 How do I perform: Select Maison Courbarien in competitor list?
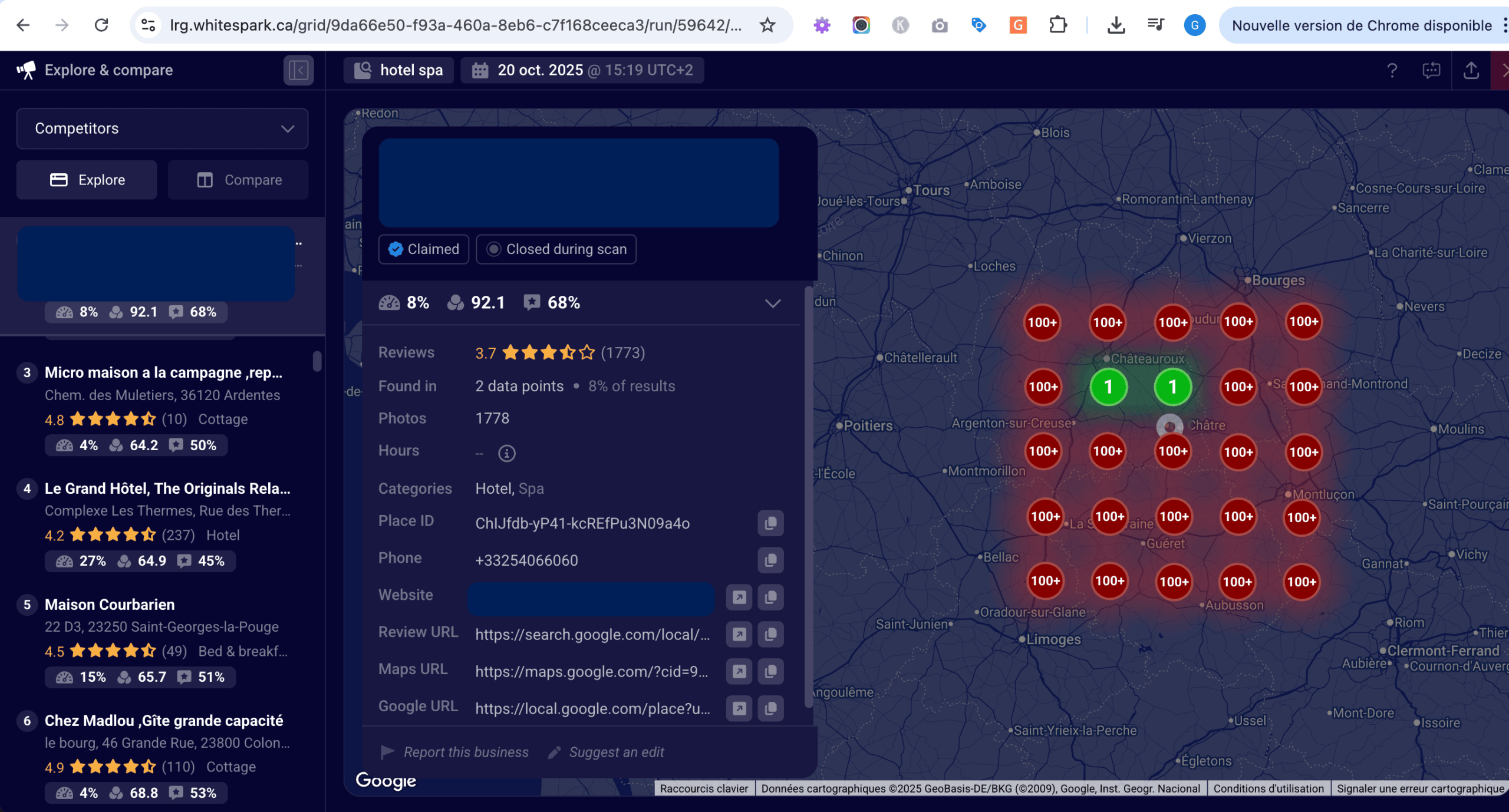[110, 605]
